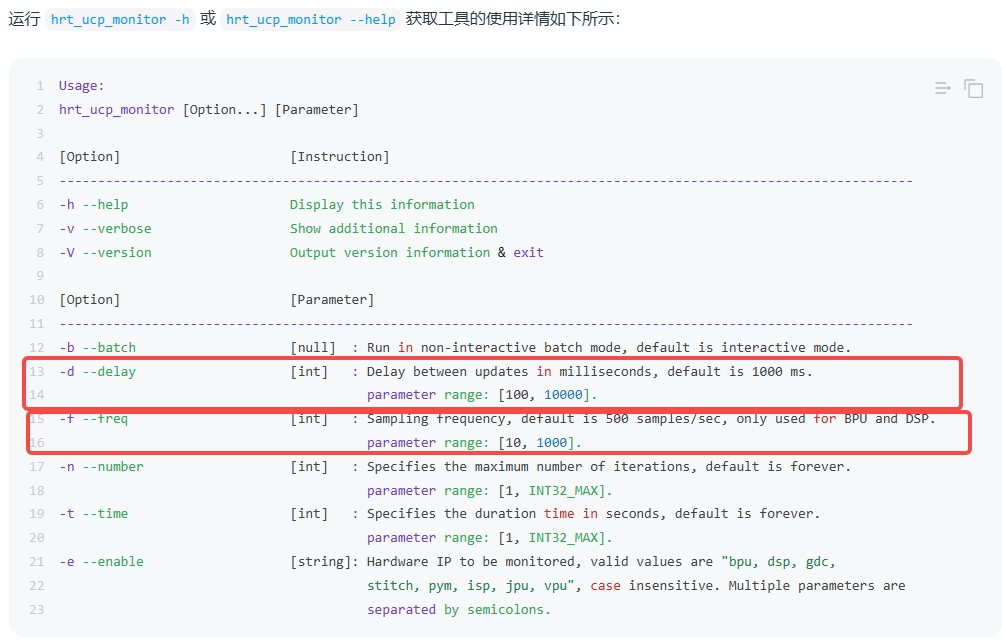Click the "-h --help" option text
The width and height of the screenshot is (1002, 643).
tap(94, 205)
